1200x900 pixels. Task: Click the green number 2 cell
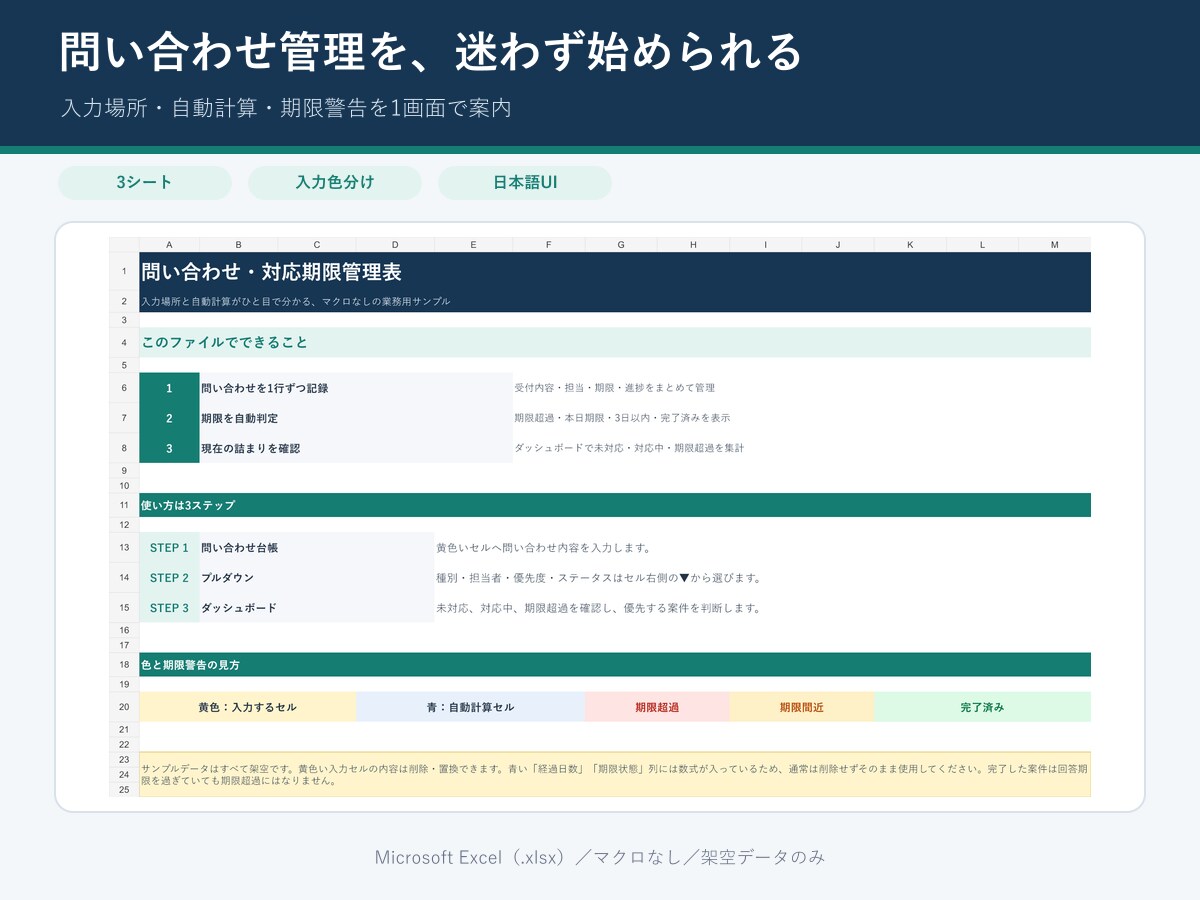(x=169, y=418)
